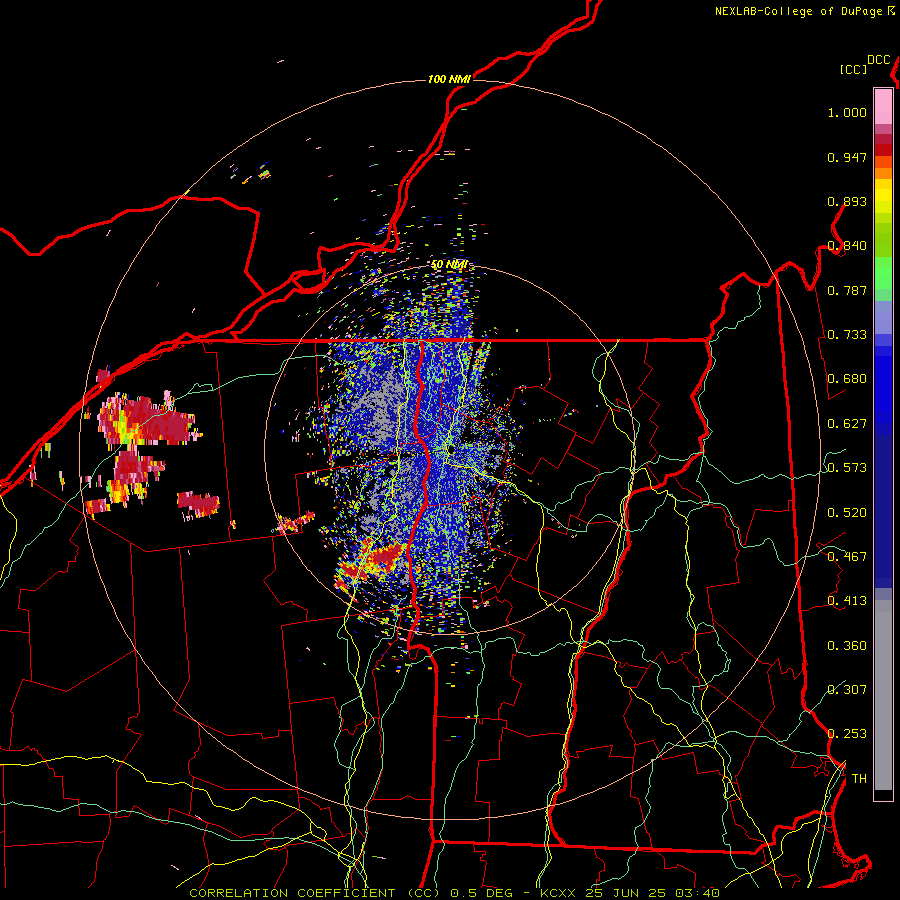Select the 0.360 scale value
Image resolution: width=900 pixels, height=900 pixels.
pyautogui.click(x=847, y=646)
